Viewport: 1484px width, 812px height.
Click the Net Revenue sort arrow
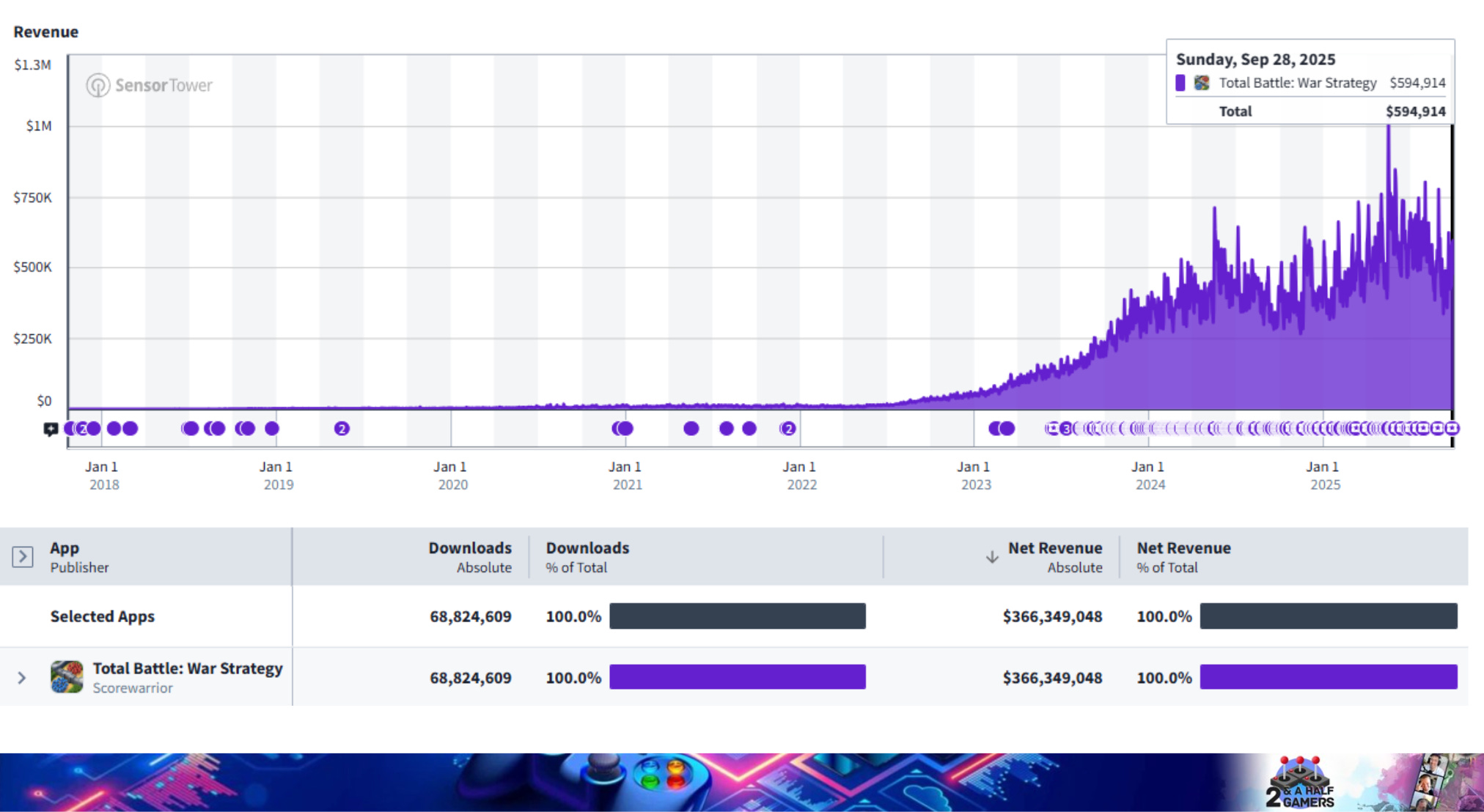991,557
